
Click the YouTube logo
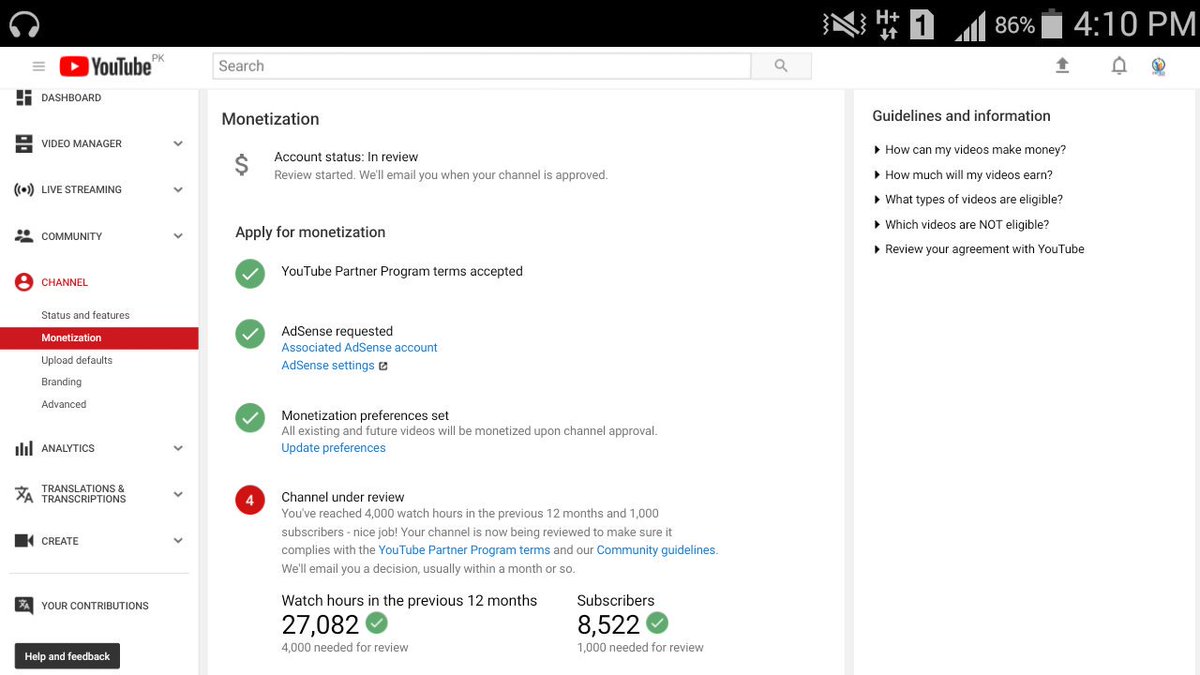point(106,66)
